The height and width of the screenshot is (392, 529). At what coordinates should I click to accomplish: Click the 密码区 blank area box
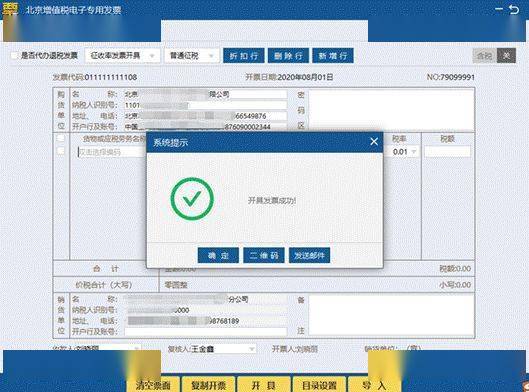tap(392, 110)
